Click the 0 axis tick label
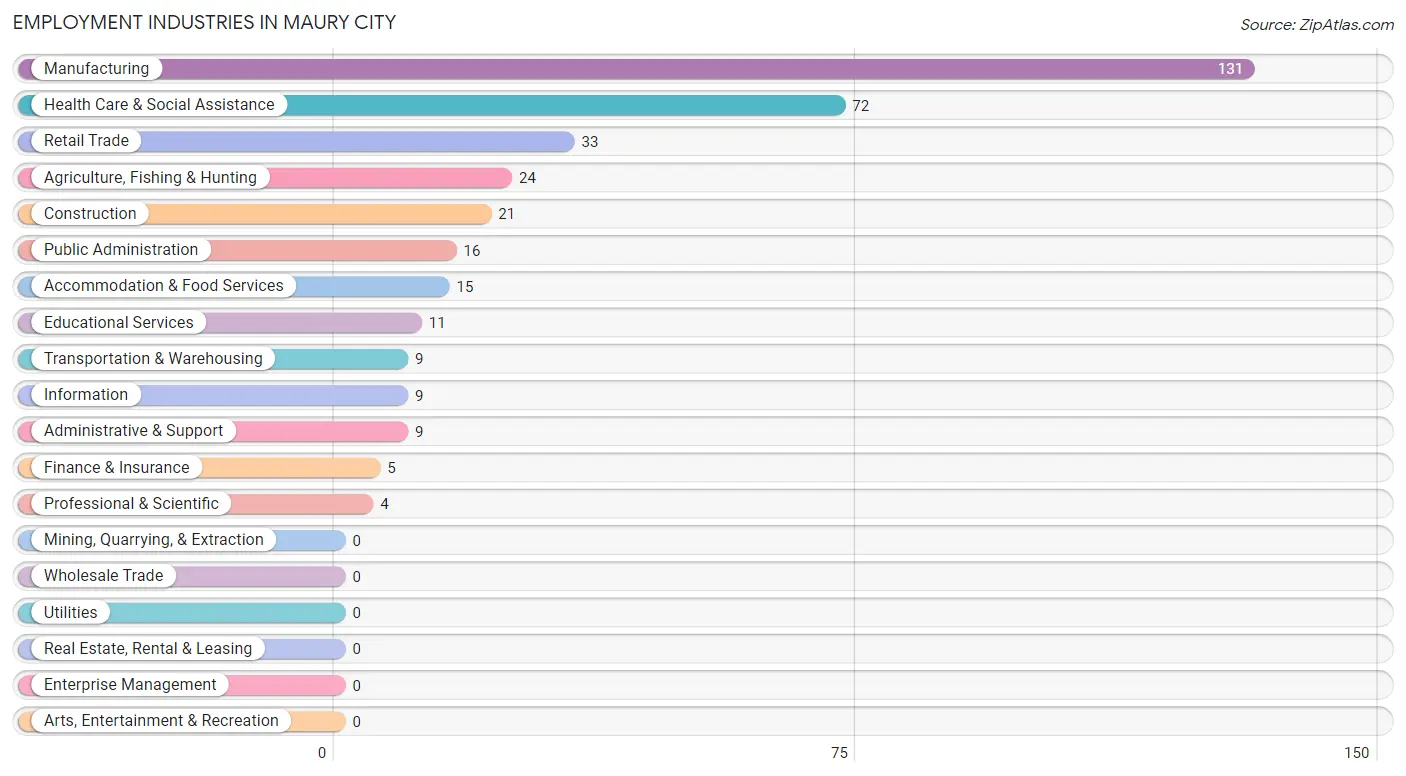 322,753
